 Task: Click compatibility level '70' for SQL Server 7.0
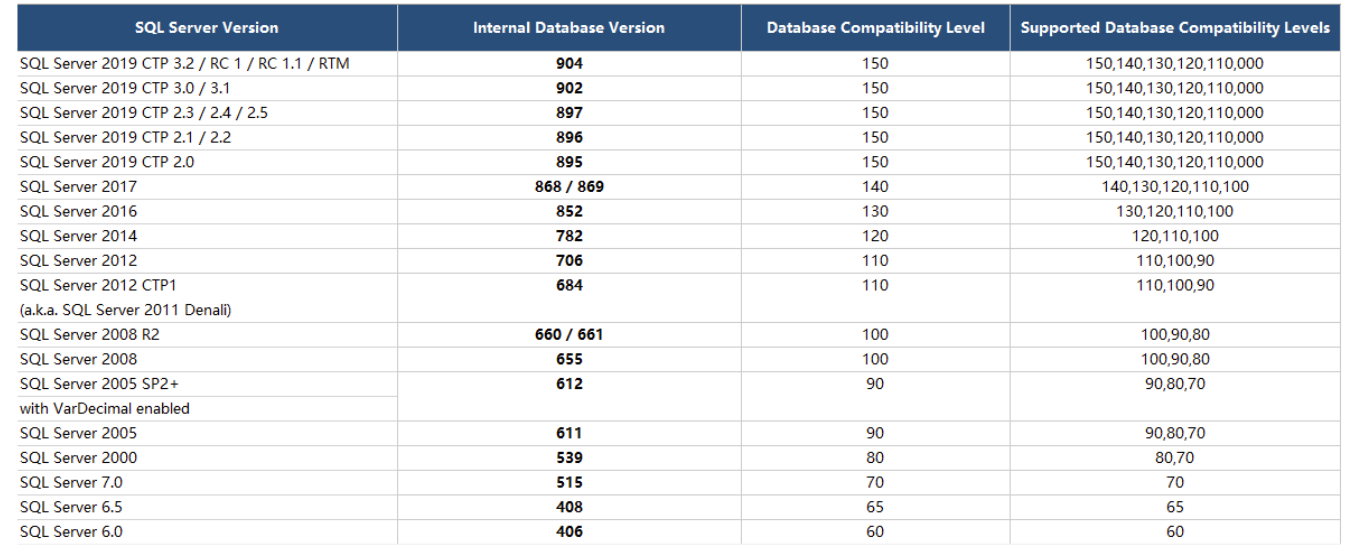(x=875, y=482)
